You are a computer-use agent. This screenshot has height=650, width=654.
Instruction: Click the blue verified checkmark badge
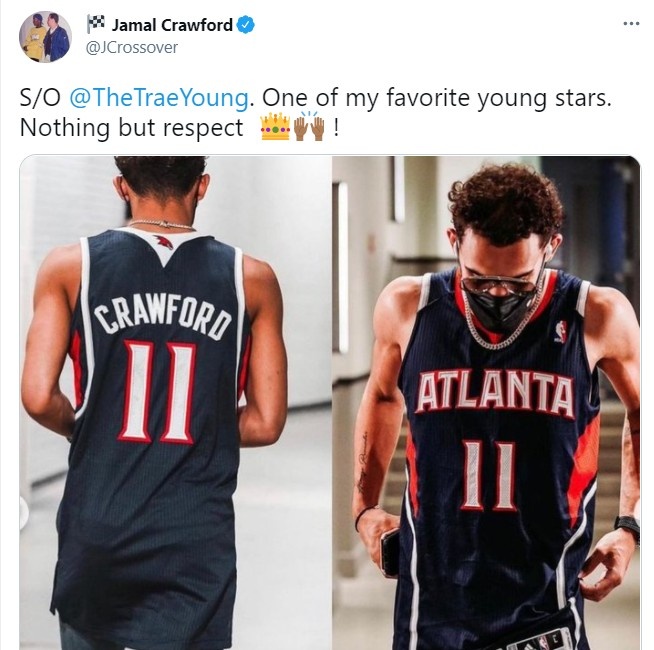(246, 25)
